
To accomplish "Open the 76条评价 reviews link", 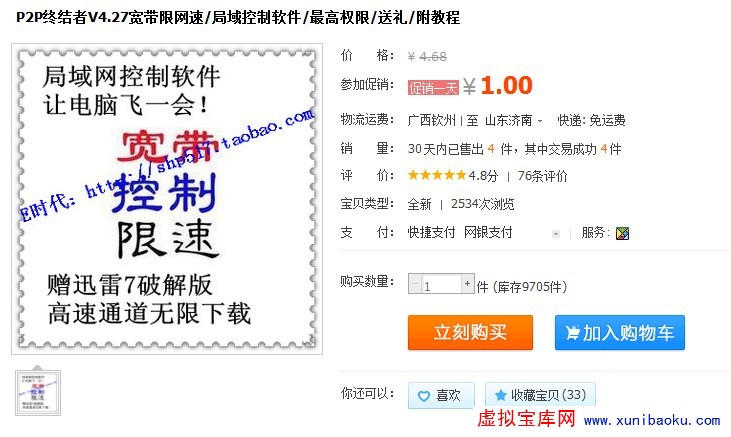I will [x=543, y=176].
